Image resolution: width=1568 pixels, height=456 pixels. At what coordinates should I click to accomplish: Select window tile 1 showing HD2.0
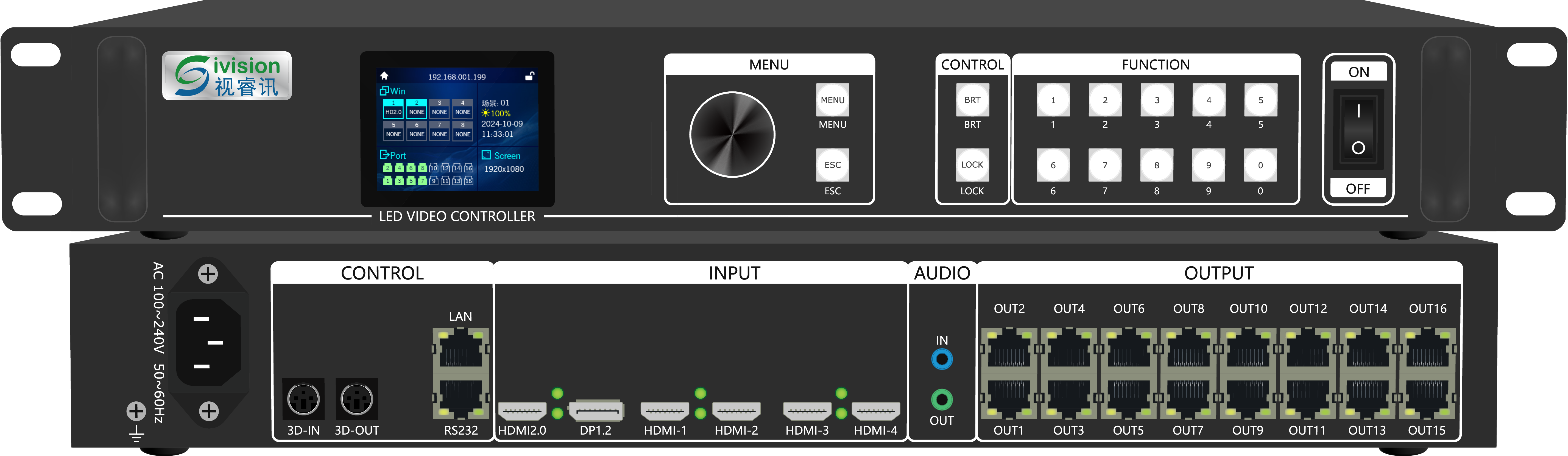pyautogui.click(x=393, y=110)
